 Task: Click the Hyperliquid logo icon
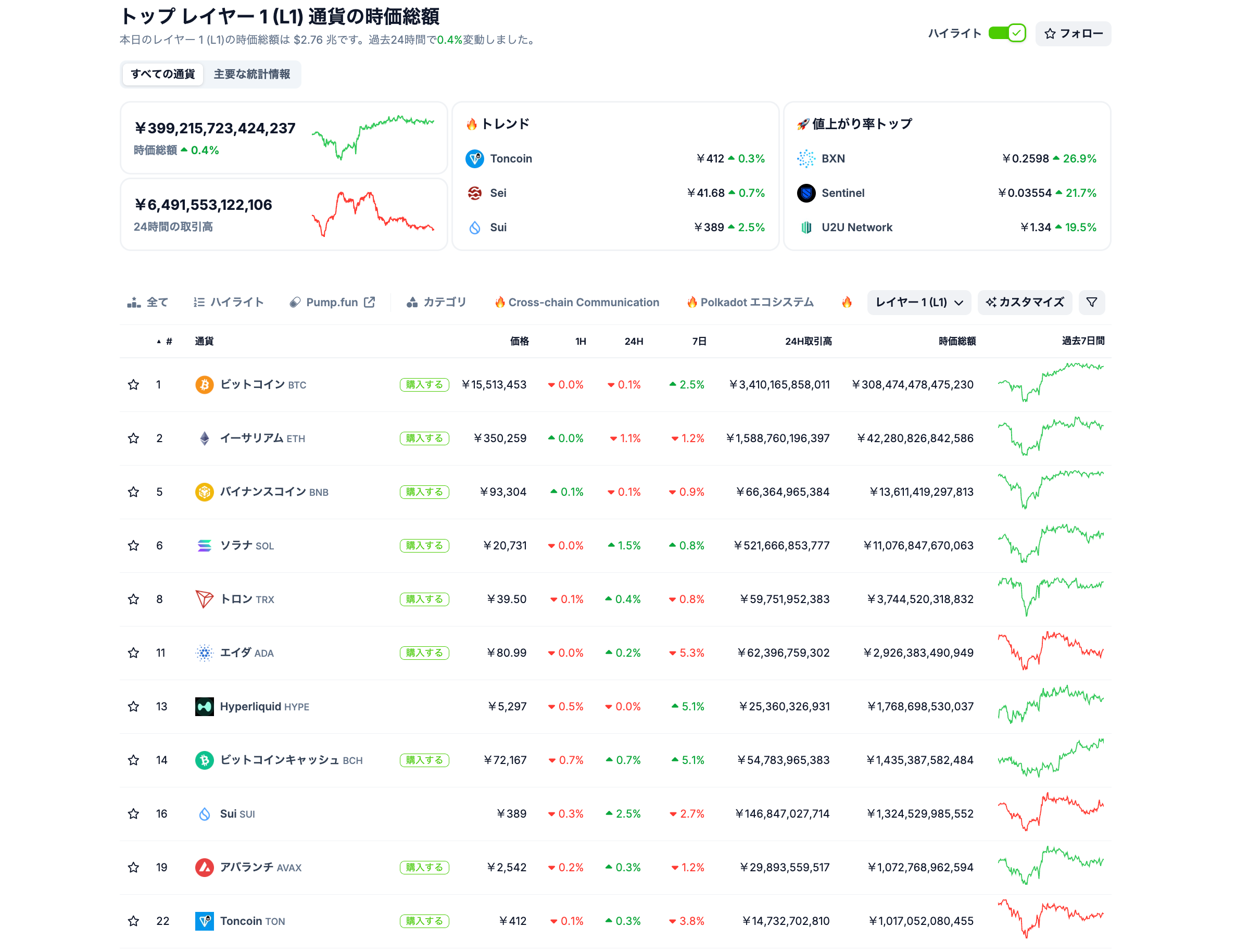tap(204, 707)
